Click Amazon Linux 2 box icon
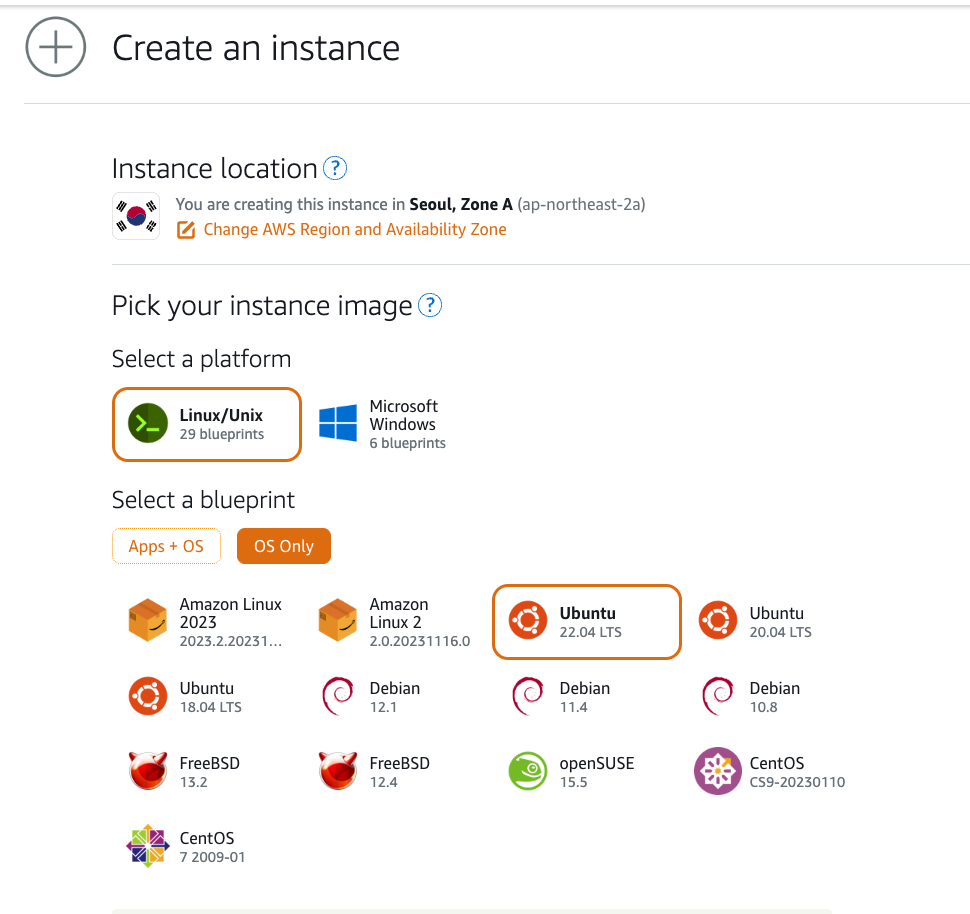The image size is (970, 914). [x=338, y=619]
